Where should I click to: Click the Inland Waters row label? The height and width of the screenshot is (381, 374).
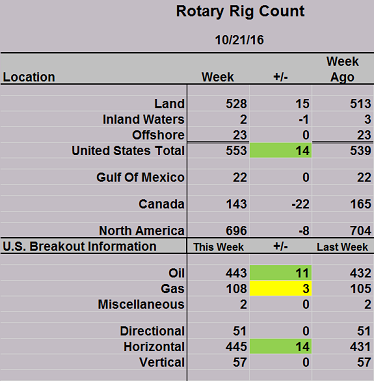click(143, 119)
